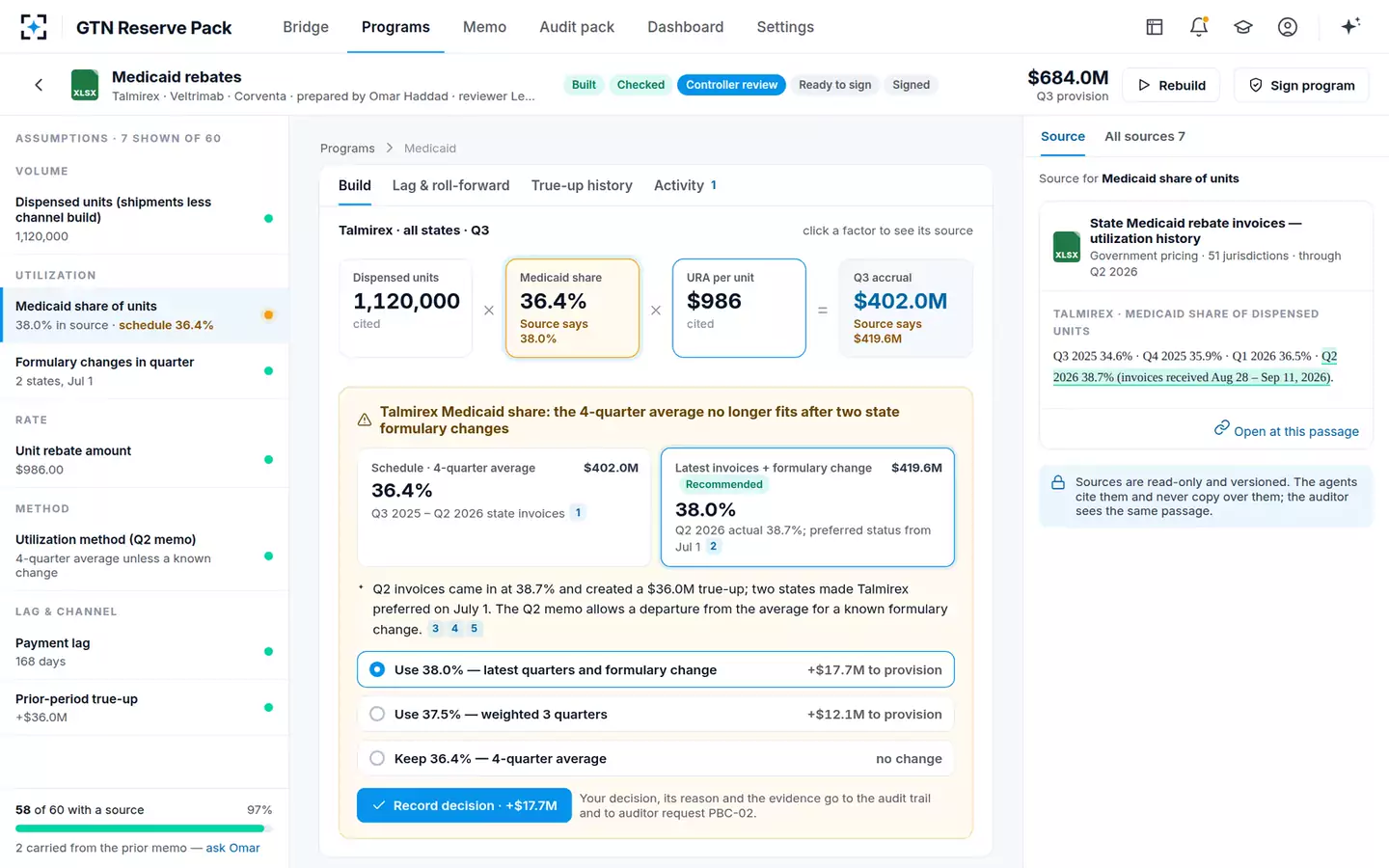Choose the Latest invoices recommended card
Image resolution: width=1389 pixels, height=868 pixels.
coord(807,507)
